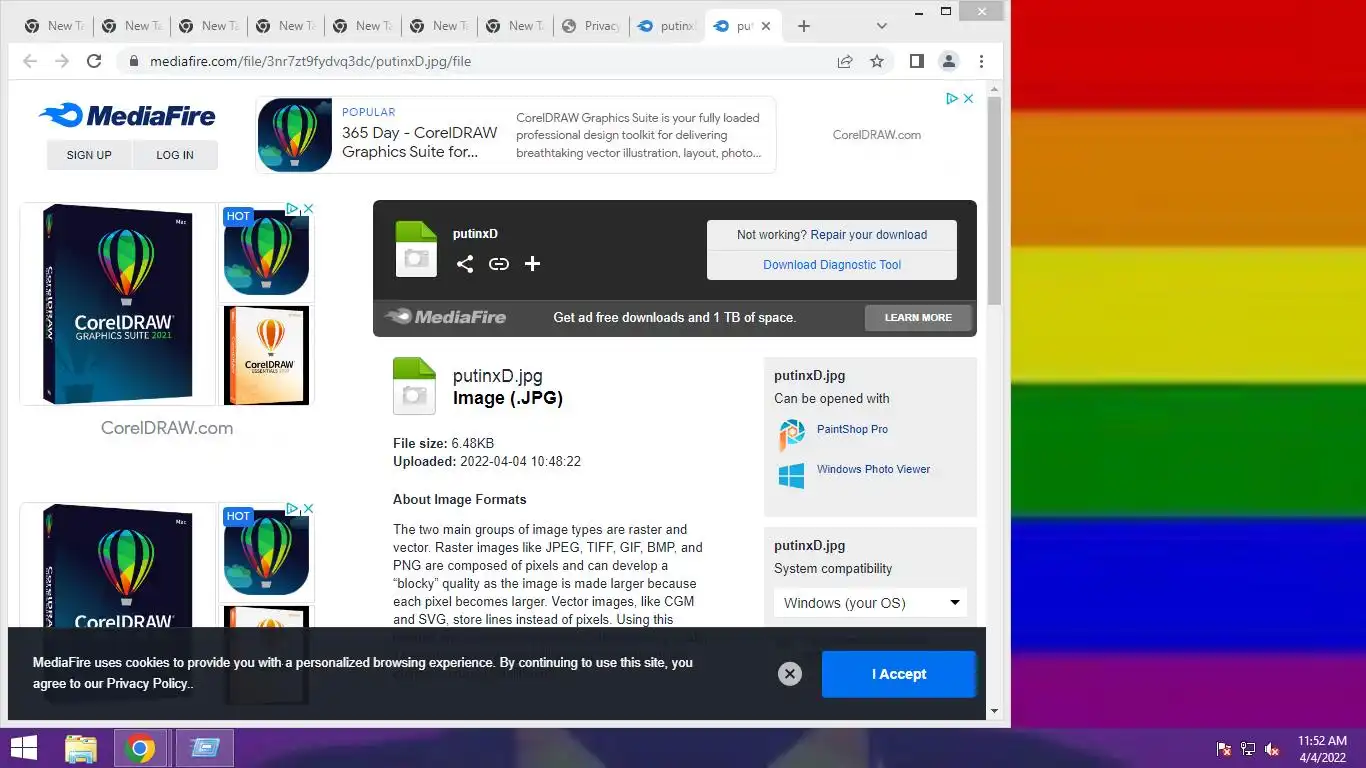Screen dimensions: 1366x768
Task: Click the 365 Day - CorelDRAW ad headline
Action: 420,142
